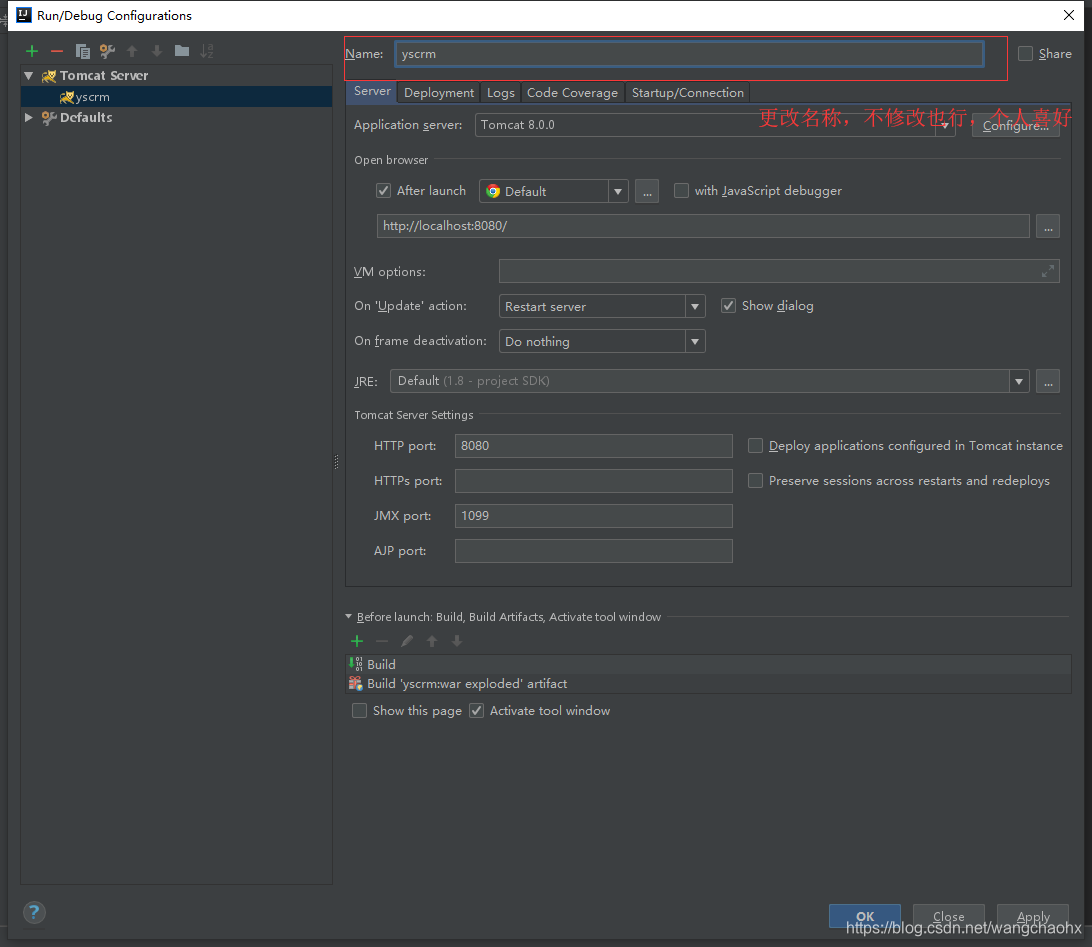Add new configuration with green plus

pyautogui.click(x=32, y=51)
